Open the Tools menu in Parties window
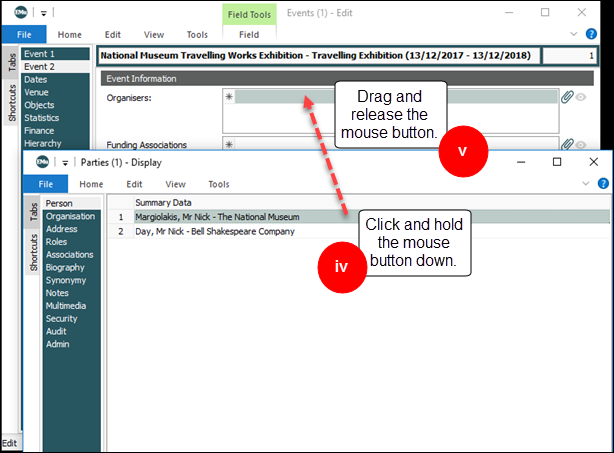The image size is (614, 453). point(218,184)
